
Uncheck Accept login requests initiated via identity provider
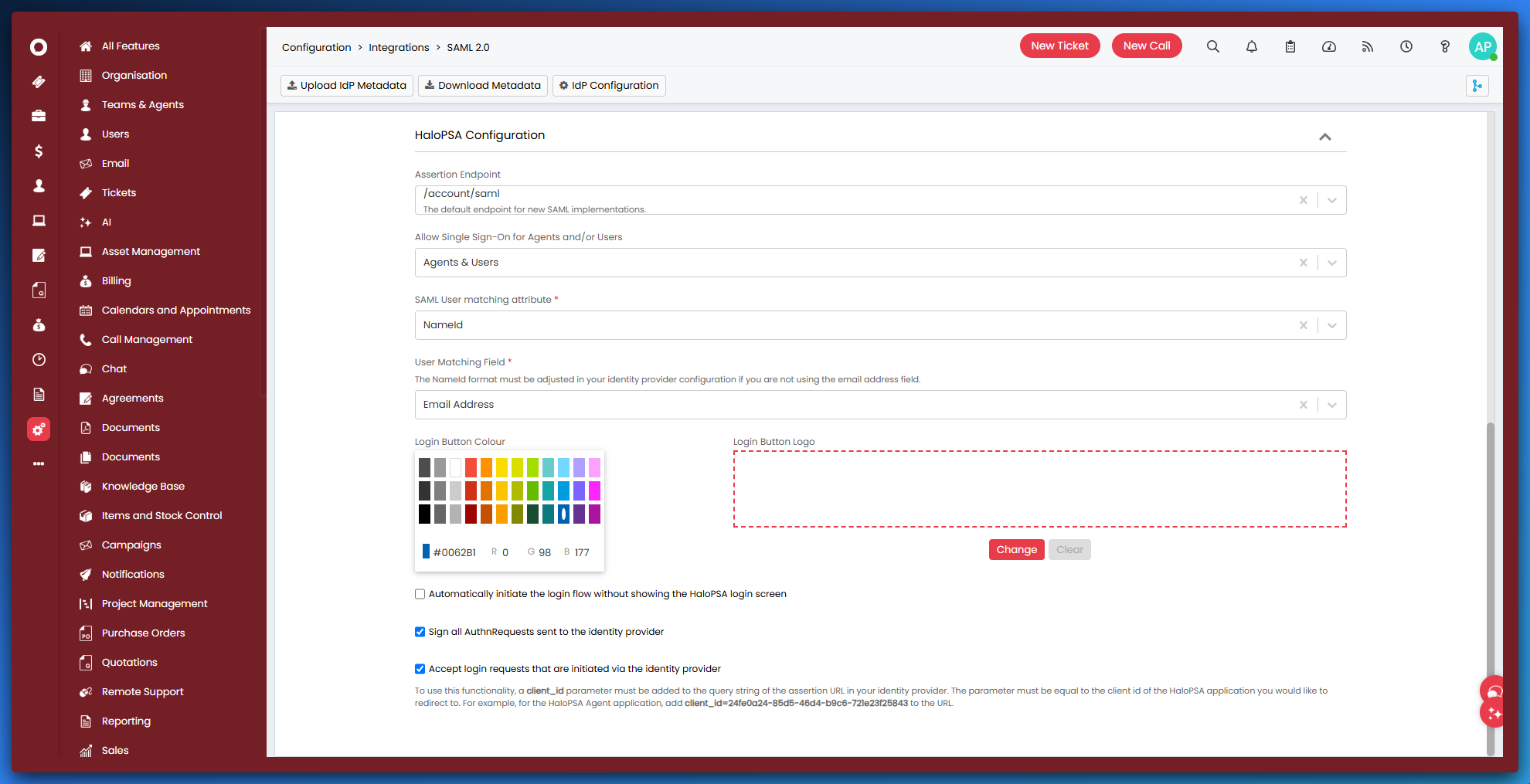[x=420, y=669]
